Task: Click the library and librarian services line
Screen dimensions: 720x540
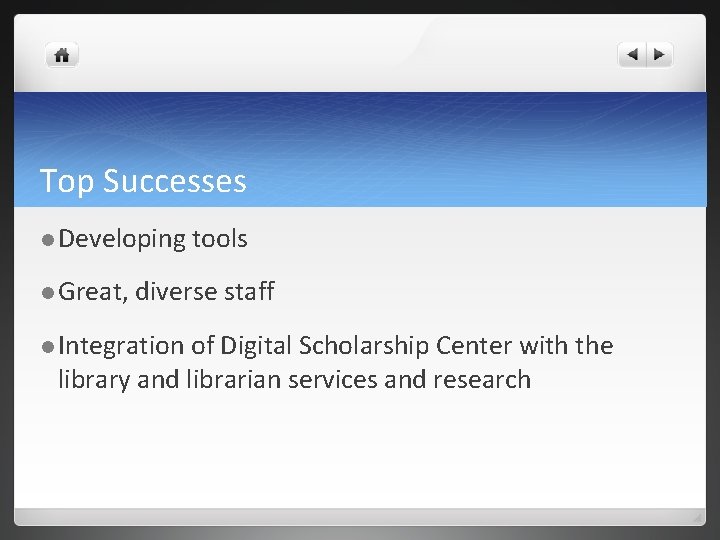Action: [x=294, y=379]
